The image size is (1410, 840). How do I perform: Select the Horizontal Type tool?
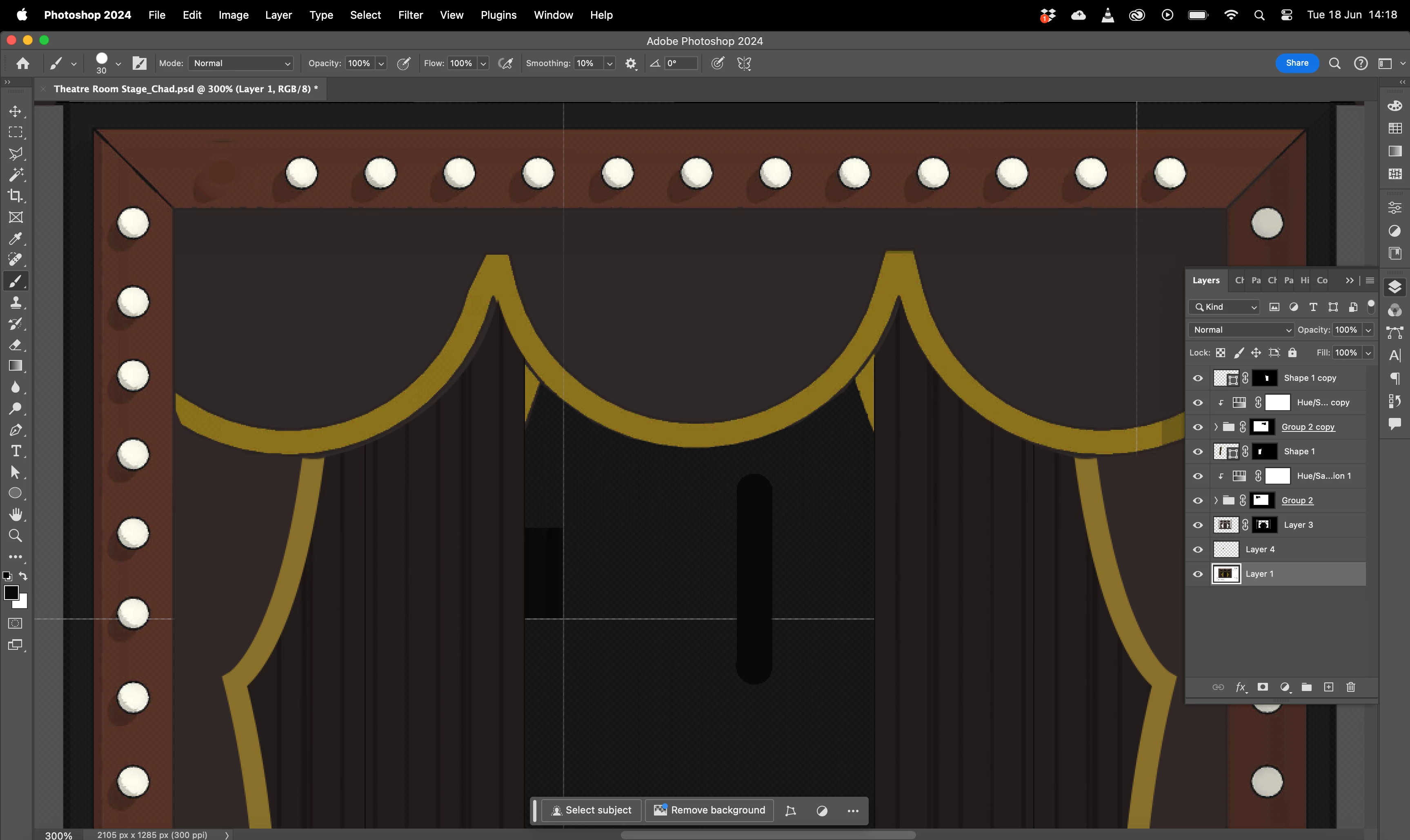[15, 451]
